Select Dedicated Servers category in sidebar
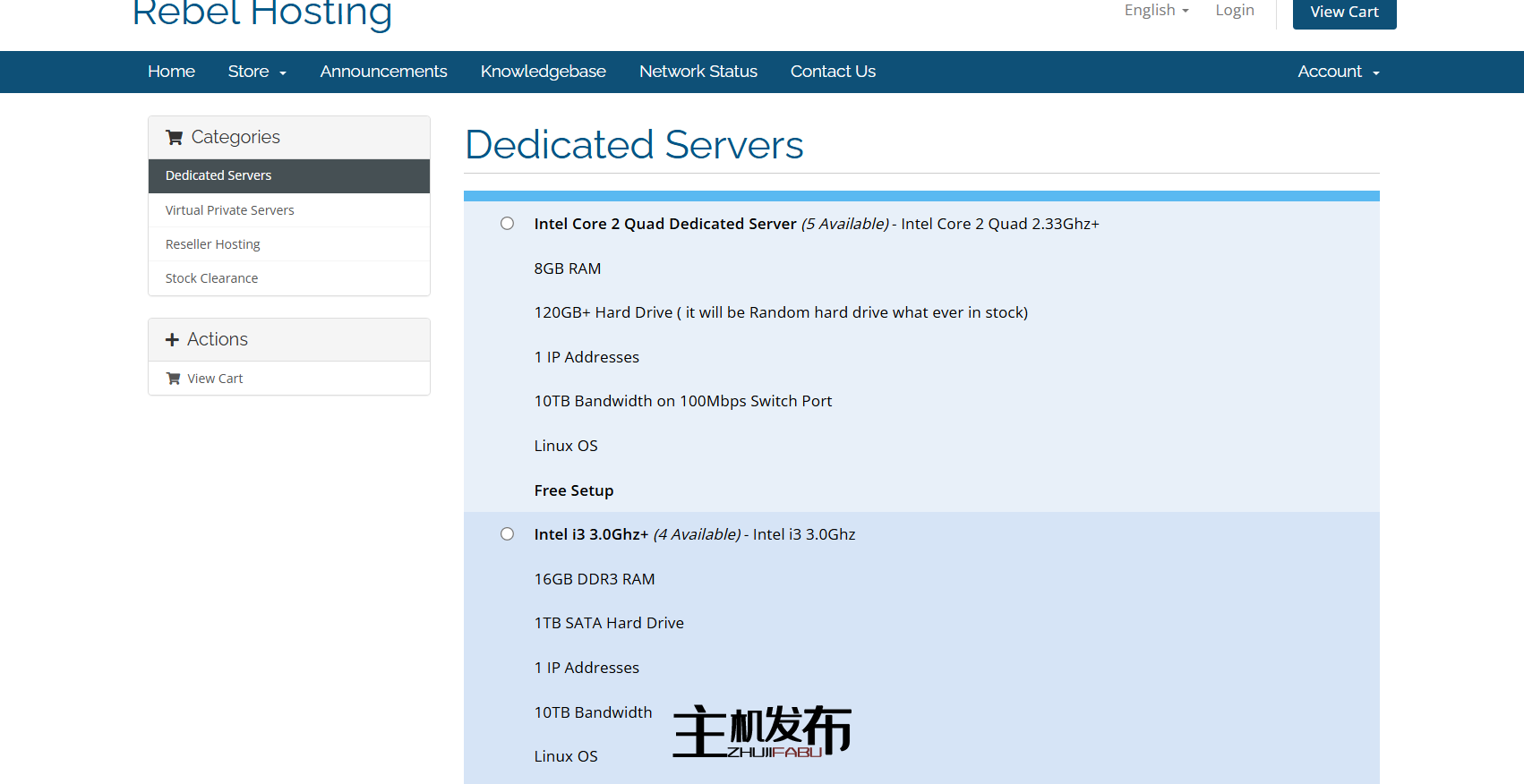The height and width of the screenshot is (784, 1524). click(x=289, y=176)
